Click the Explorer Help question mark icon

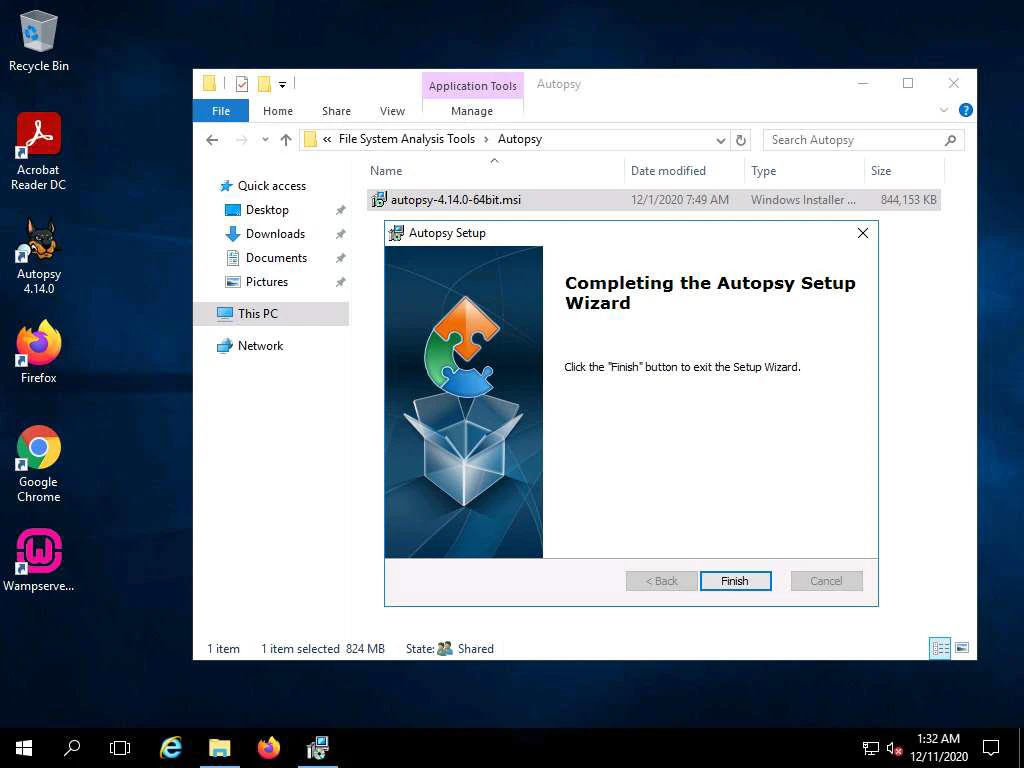pos(965,110)
